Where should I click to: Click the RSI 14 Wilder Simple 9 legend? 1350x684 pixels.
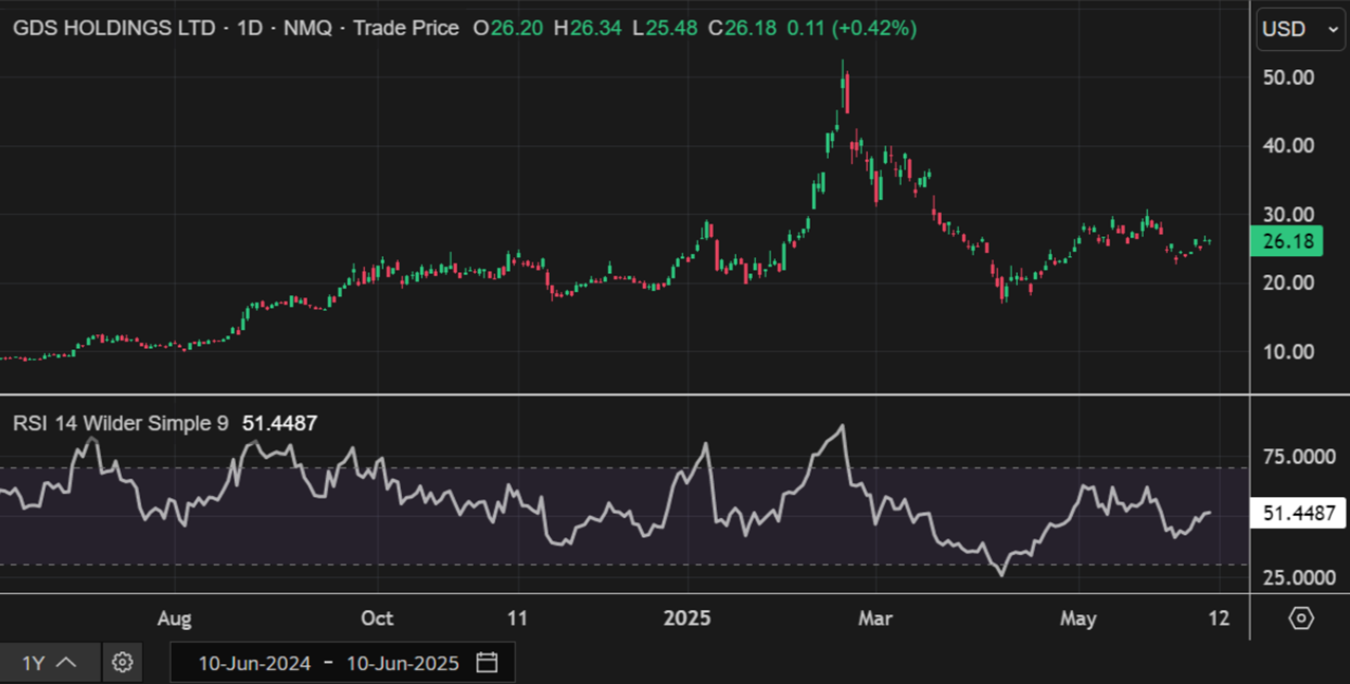click(x=120, y=424)
